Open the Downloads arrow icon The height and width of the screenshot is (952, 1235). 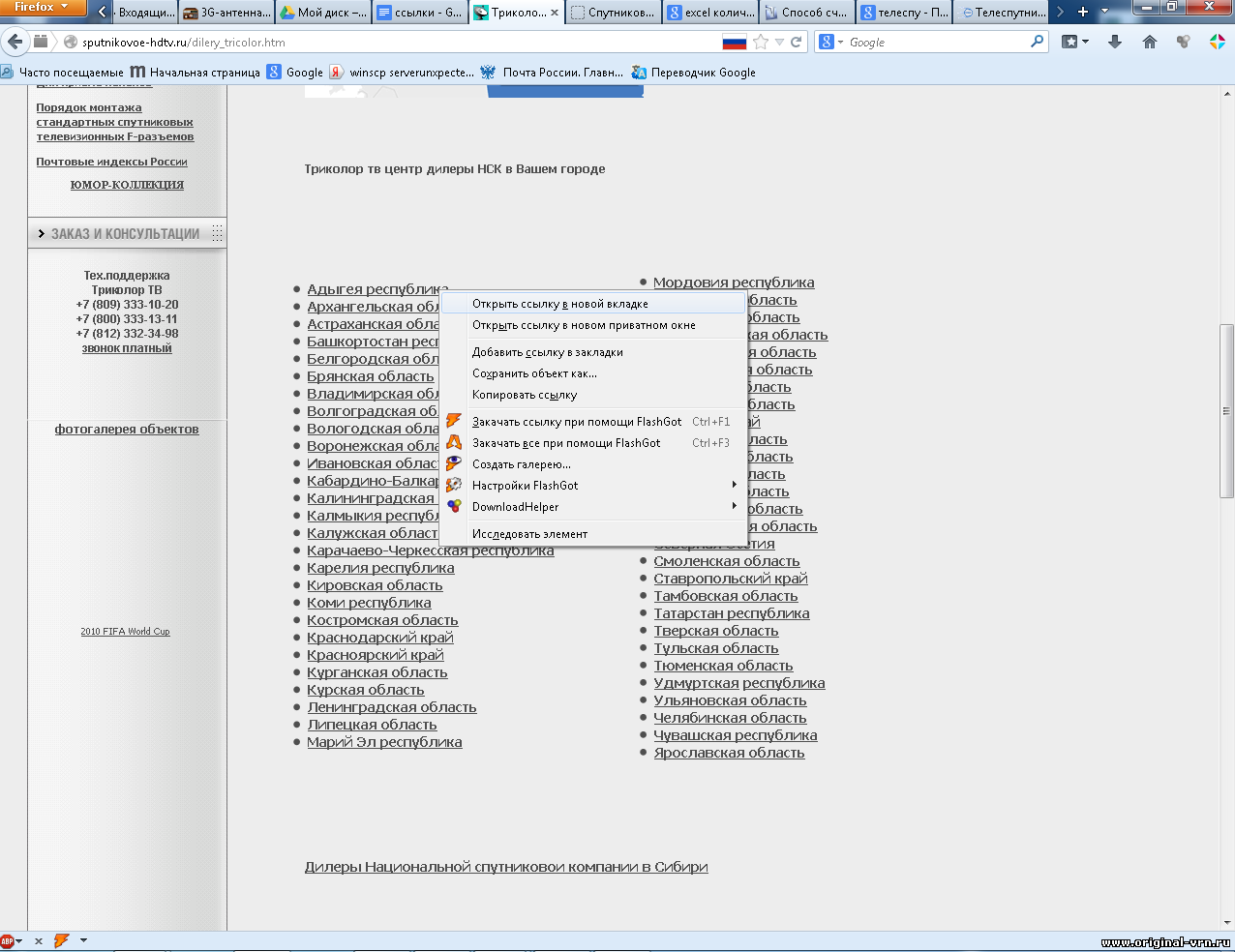pyautogui.click(x=1115, y=42)
